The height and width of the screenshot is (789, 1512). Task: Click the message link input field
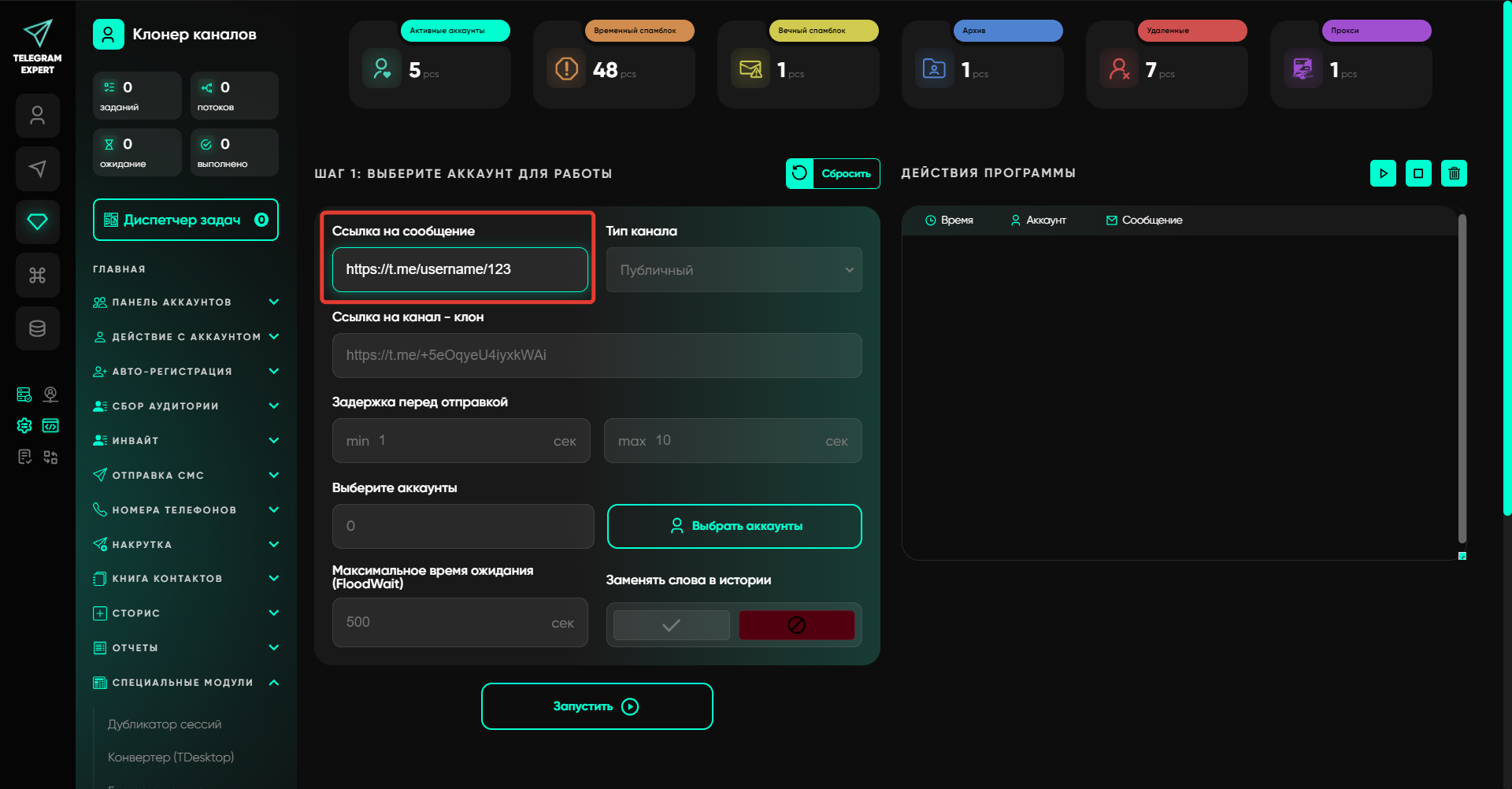pos(460,269)
